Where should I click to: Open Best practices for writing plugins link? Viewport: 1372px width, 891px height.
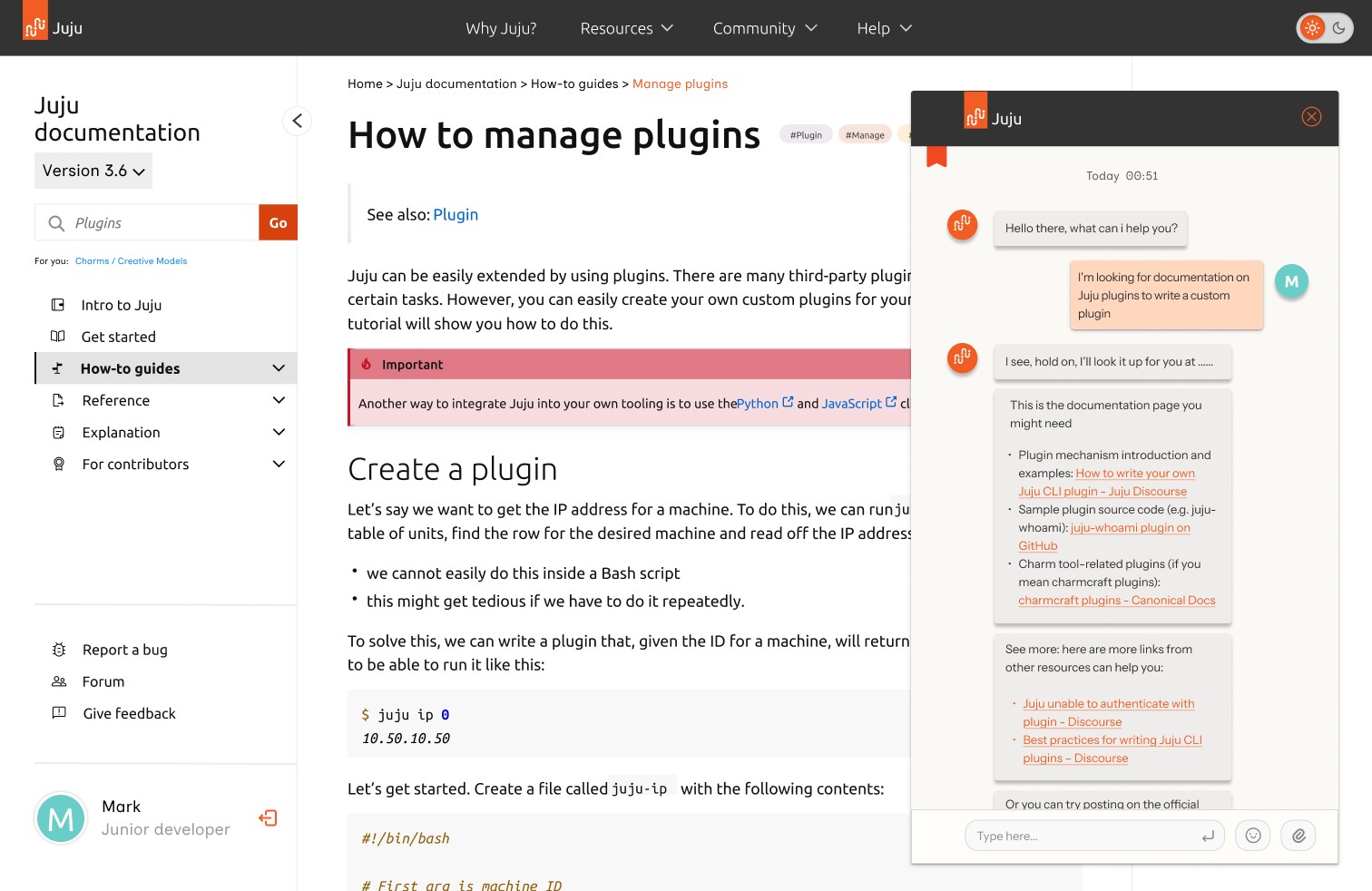pos(1112,749)
